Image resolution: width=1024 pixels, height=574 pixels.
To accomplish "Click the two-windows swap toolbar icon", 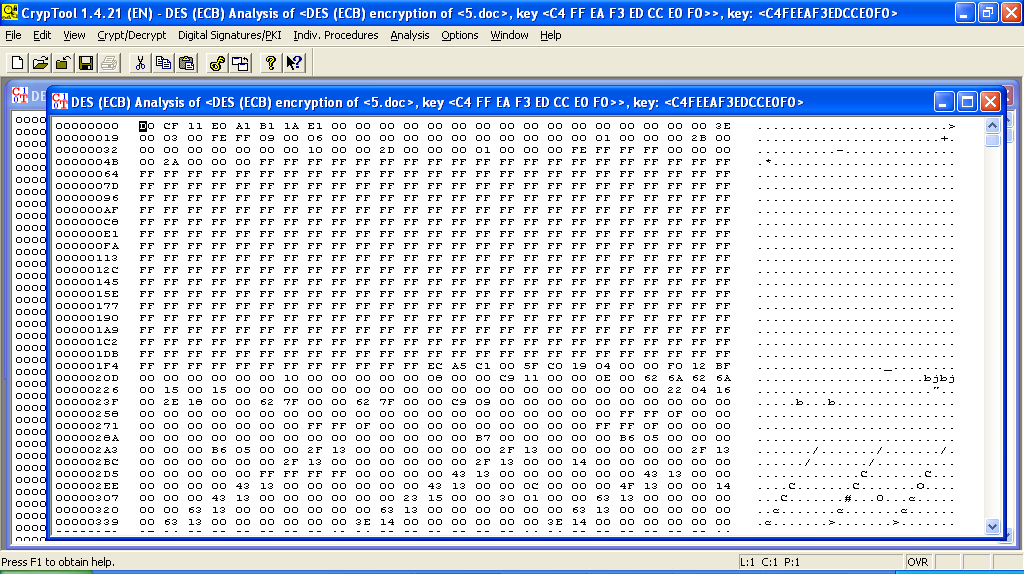I will pos(240,63).
